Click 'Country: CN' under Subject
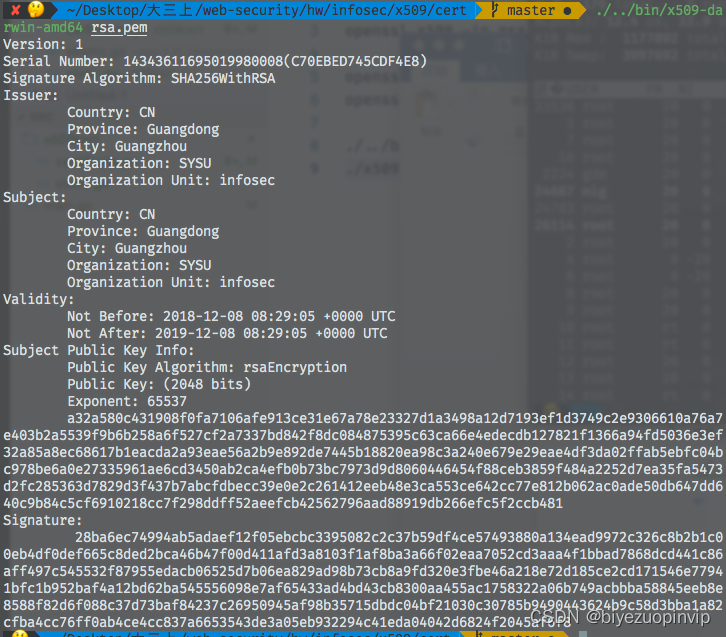Screen dimensions: 726x637 point(111,214)
